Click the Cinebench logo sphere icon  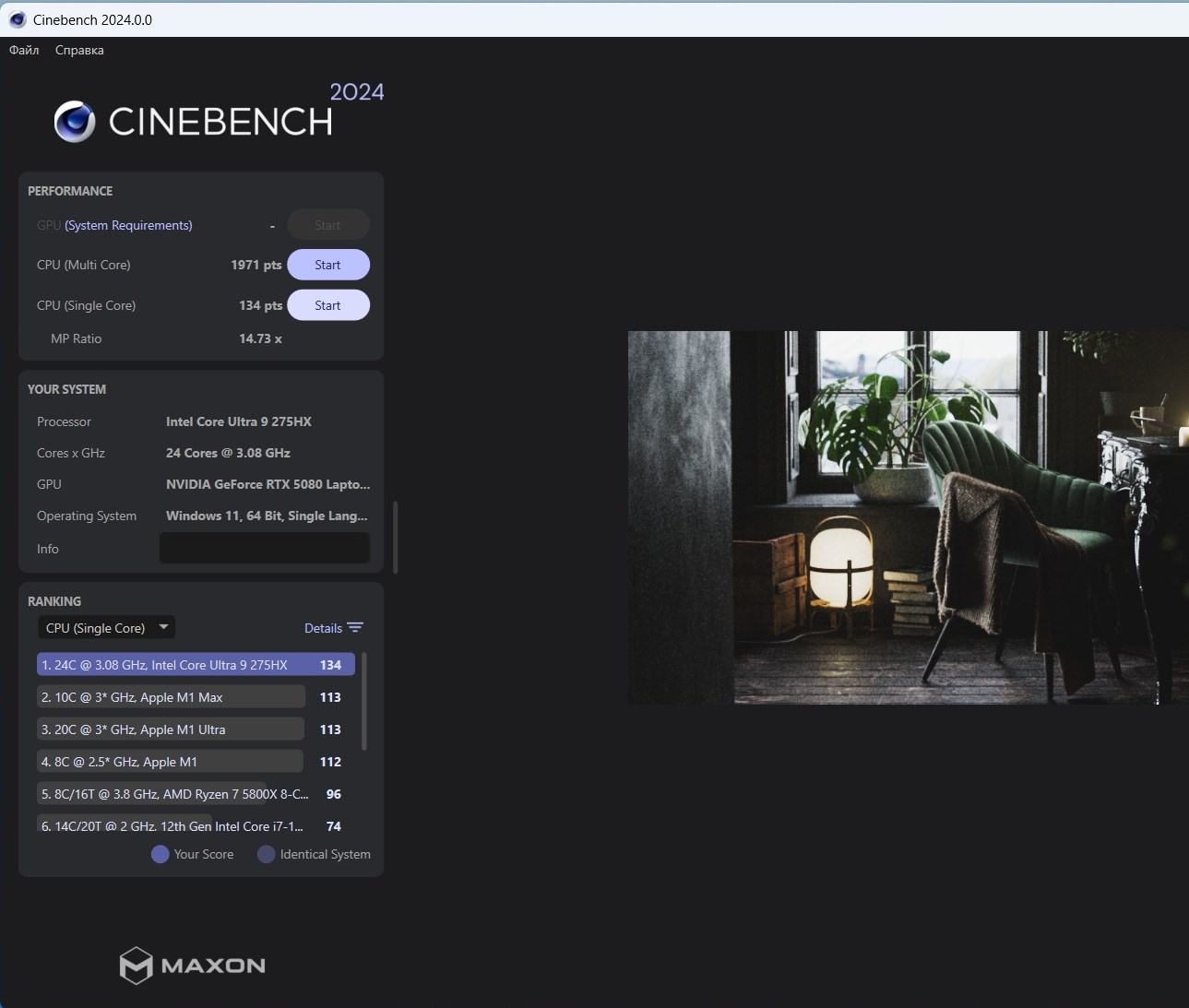[x=75, y=122]
